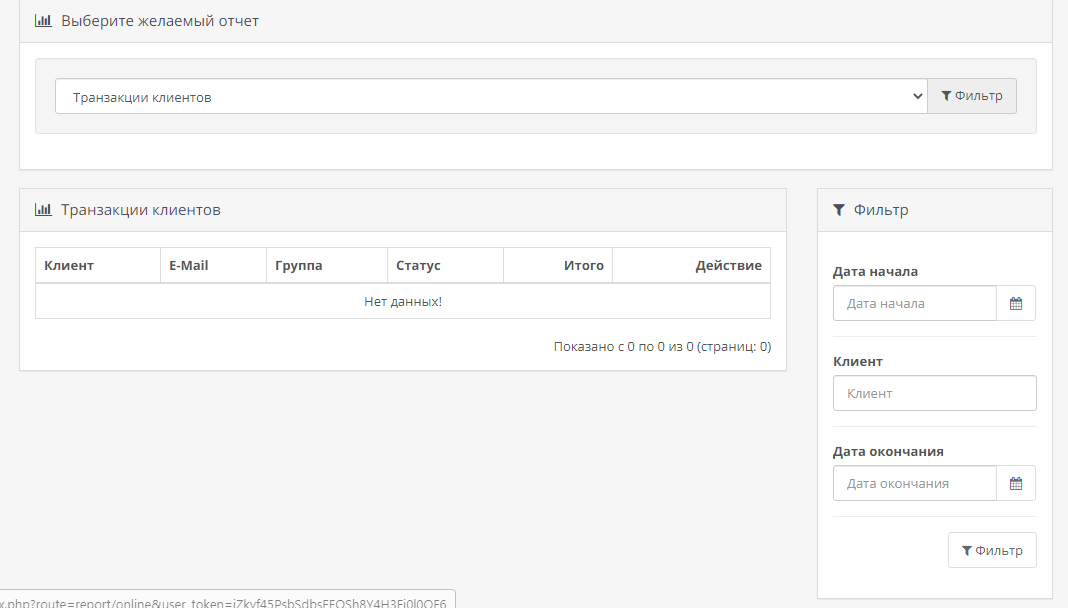The width and height of the screenshot is (1068, 608).
Task: Select the E-Mail column header
Action: click(189, 266)
